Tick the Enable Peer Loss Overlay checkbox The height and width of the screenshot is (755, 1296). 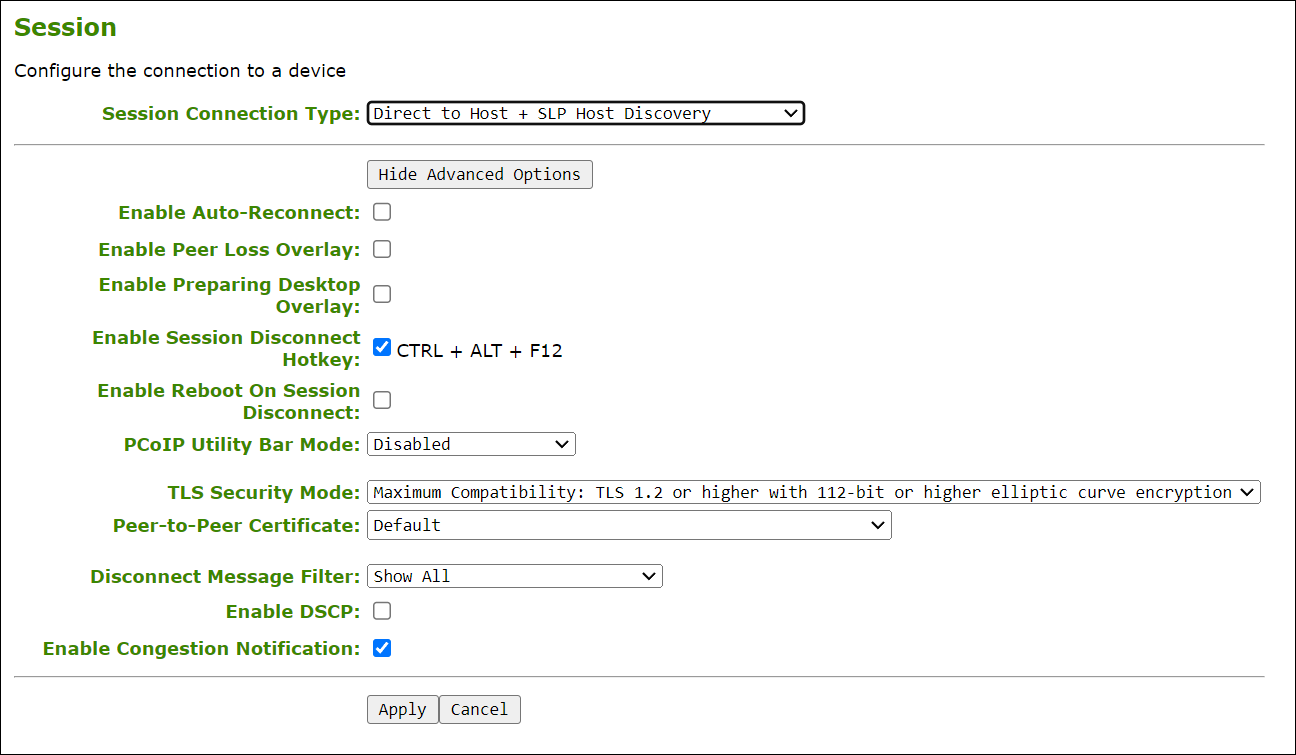pyautogui.click(x=382, y=249)
